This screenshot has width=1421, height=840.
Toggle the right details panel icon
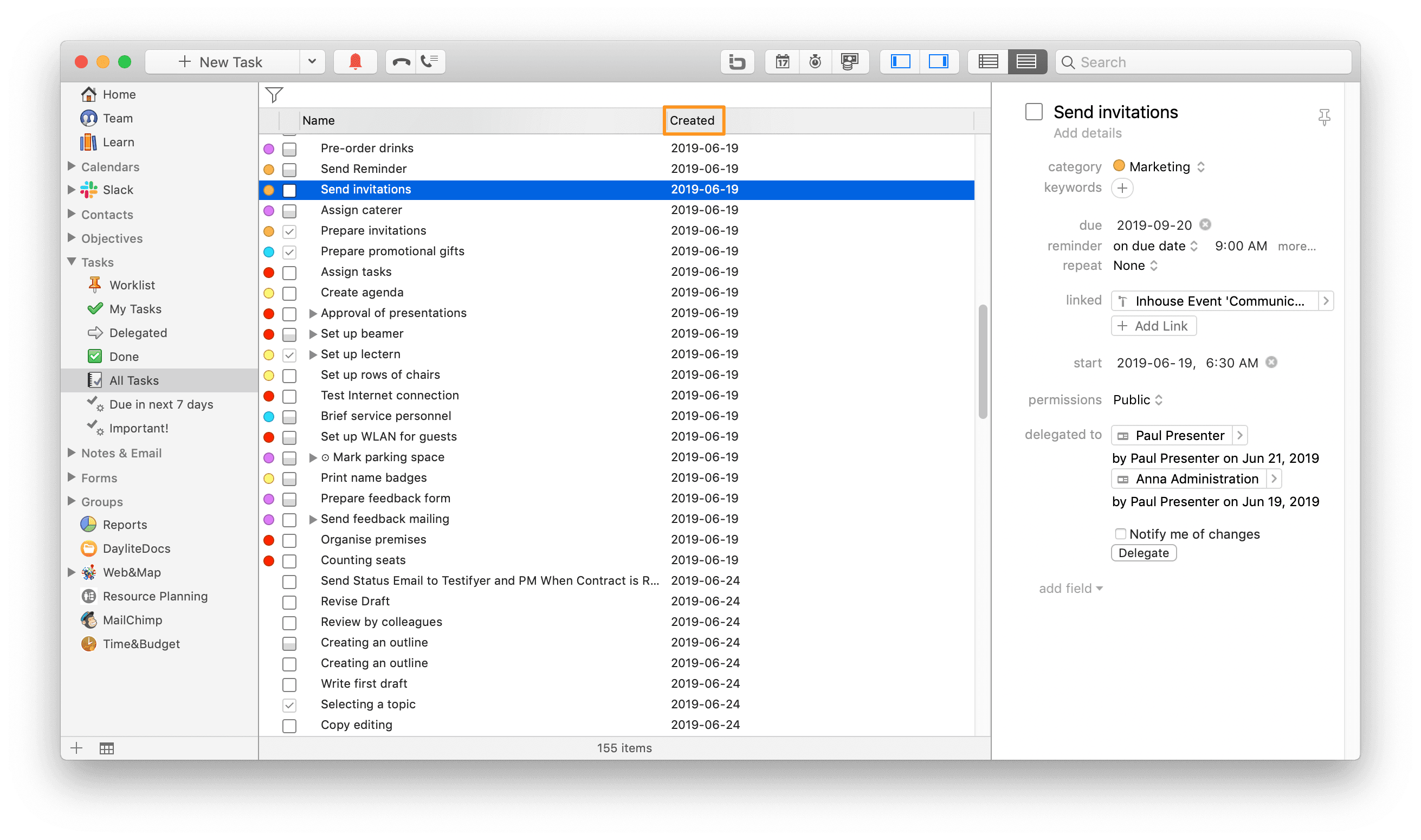point(939,62)
